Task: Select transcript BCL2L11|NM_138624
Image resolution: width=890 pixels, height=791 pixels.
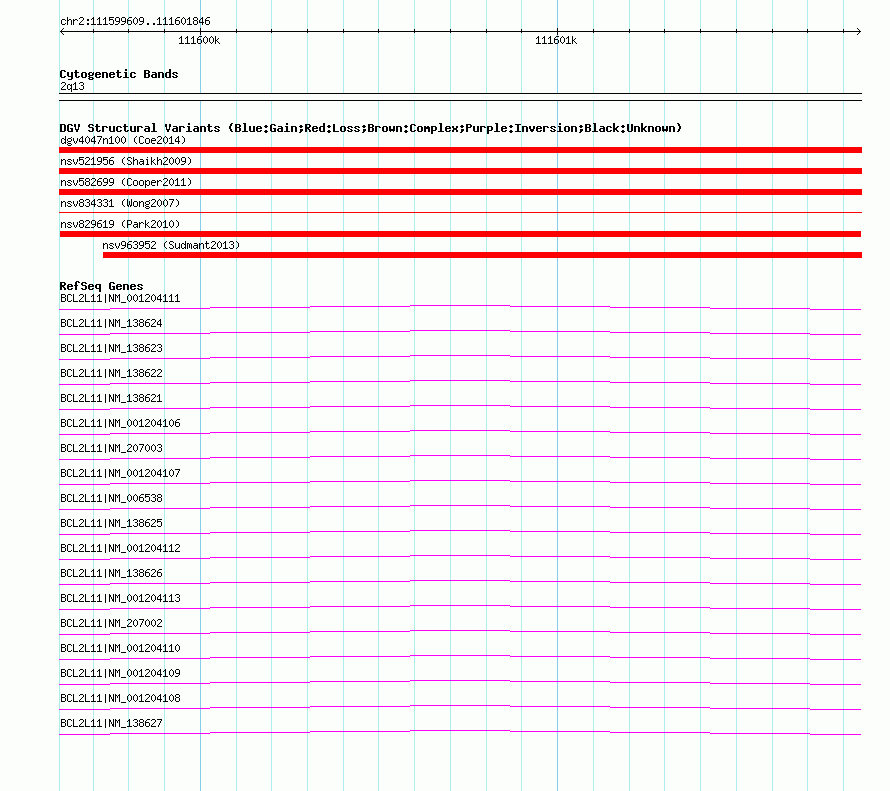Action: tap(111, 323)
